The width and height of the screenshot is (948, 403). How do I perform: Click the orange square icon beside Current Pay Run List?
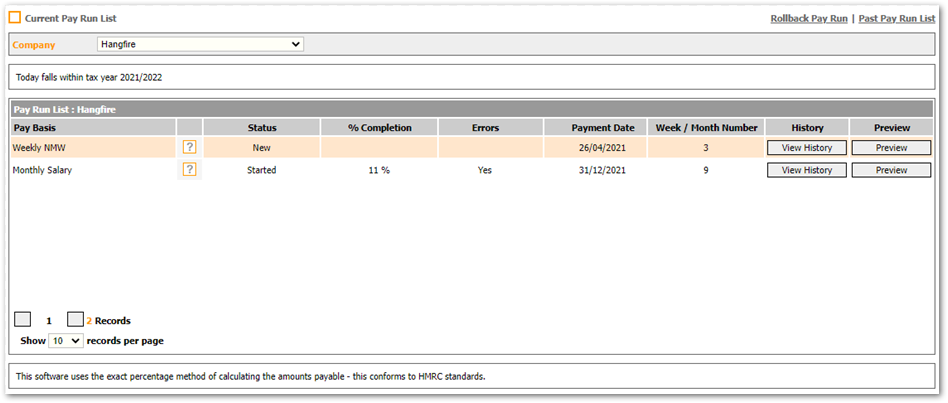[15, 18]
